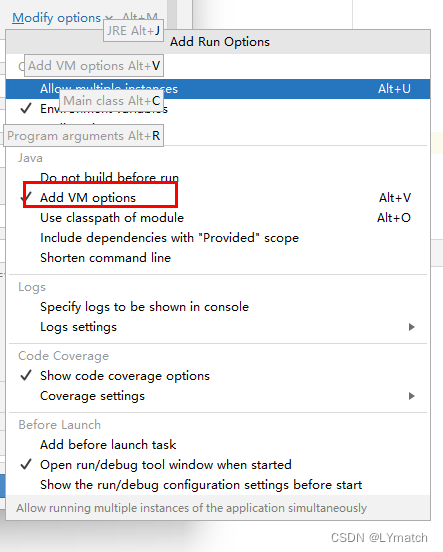The image size is (443, 552).
Task: Toggle the Environment variables checkmark
Action: [x=26, y=108]
